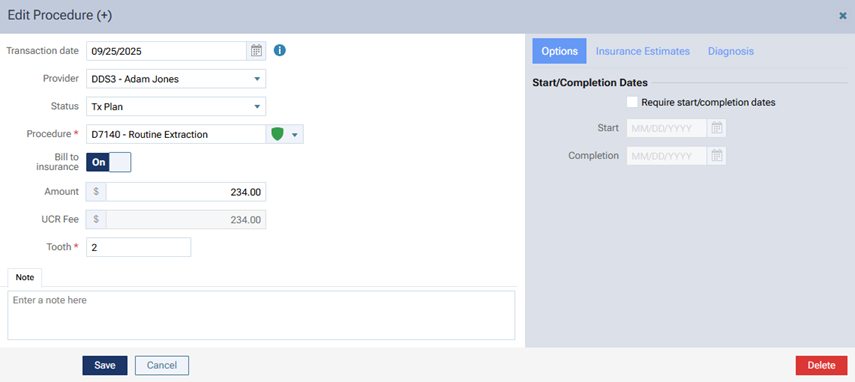Click the Amount input field
Image resolution: width=855 pixels, height=382 pixels.
click(x=186, y=192)
